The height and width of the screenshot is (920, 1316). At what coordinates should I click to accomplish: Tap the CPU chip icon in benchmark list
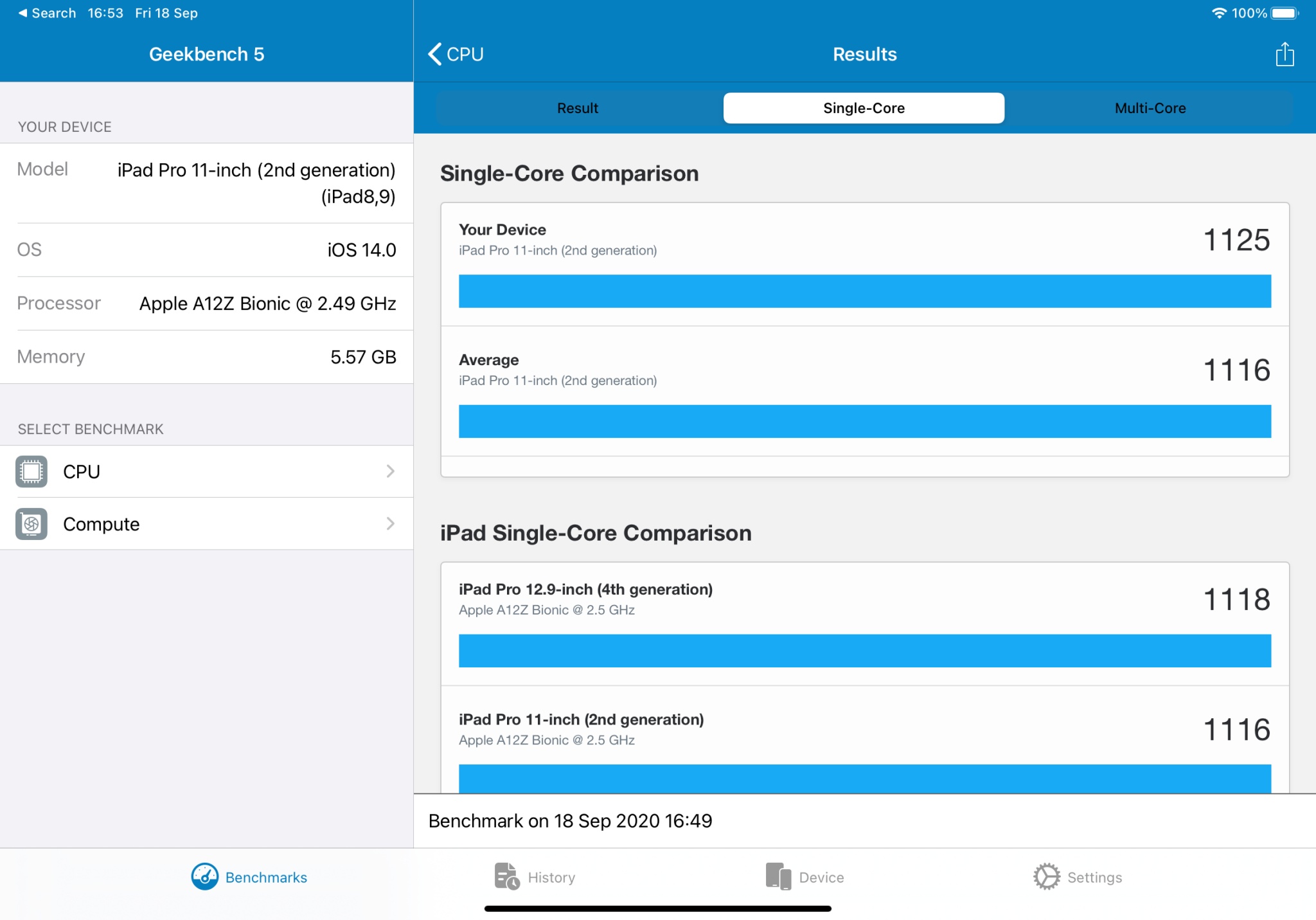click(x=31, y=471)
